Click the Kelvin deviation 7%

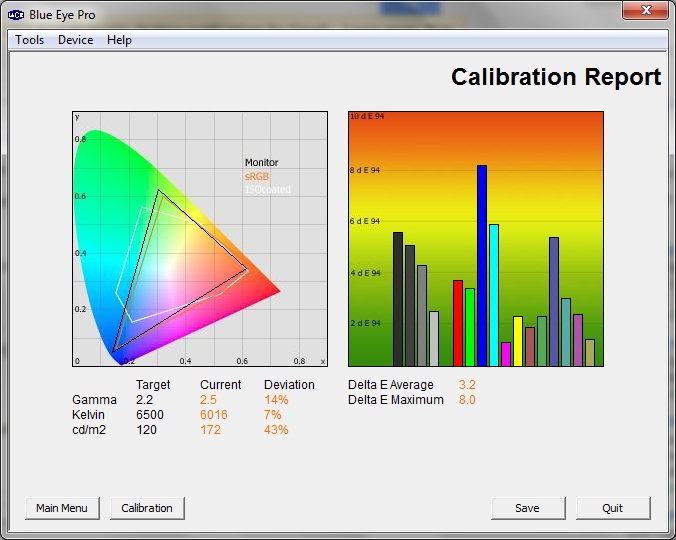coord(272,415)
